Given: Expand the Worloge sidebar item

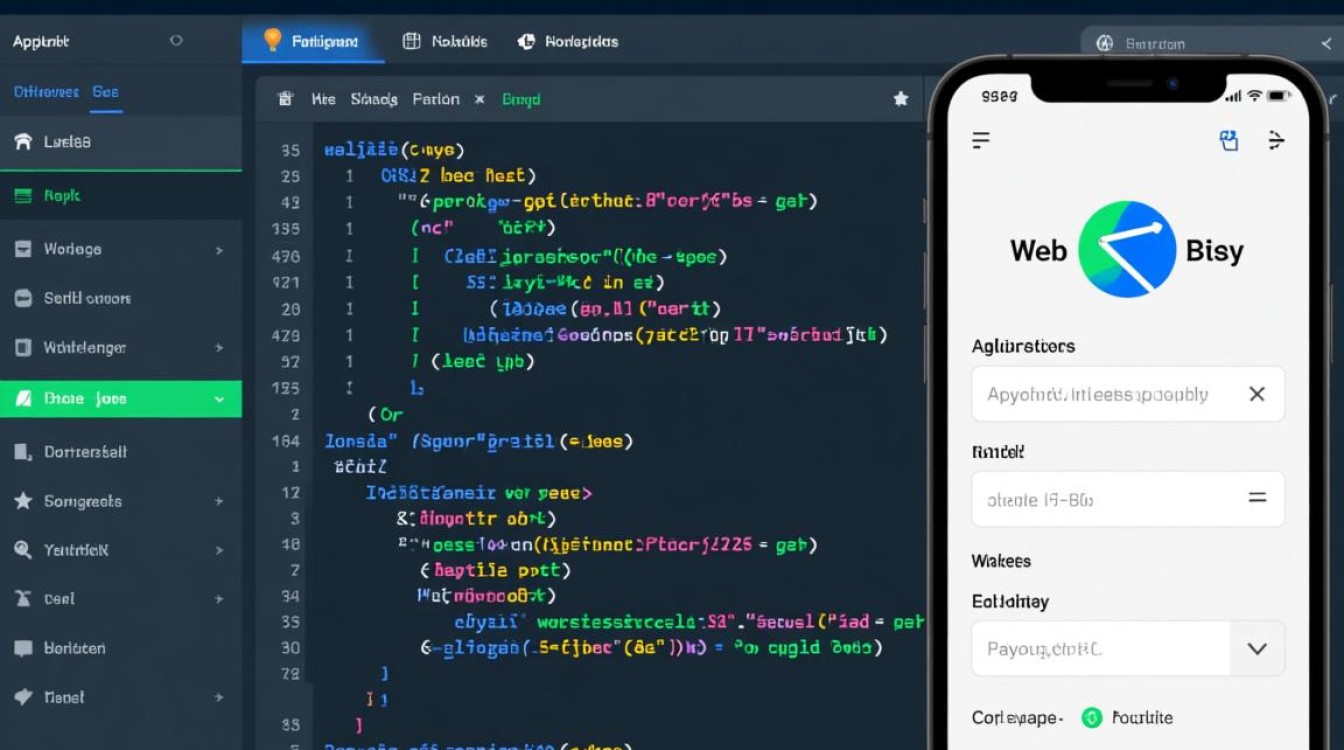Looking at the screenshot, I should pyautogui.click(x=219, y=249).
